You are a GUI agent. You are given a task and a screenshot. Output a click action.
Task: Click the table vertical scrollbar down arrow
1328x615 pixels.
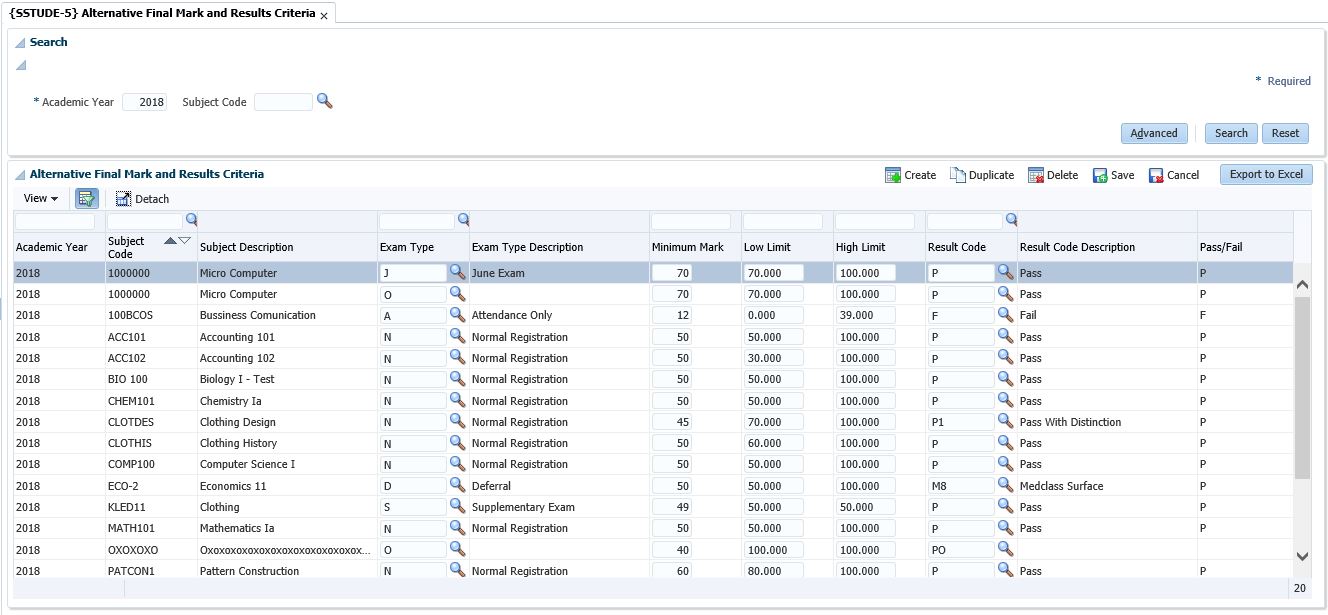point(1301,556)
